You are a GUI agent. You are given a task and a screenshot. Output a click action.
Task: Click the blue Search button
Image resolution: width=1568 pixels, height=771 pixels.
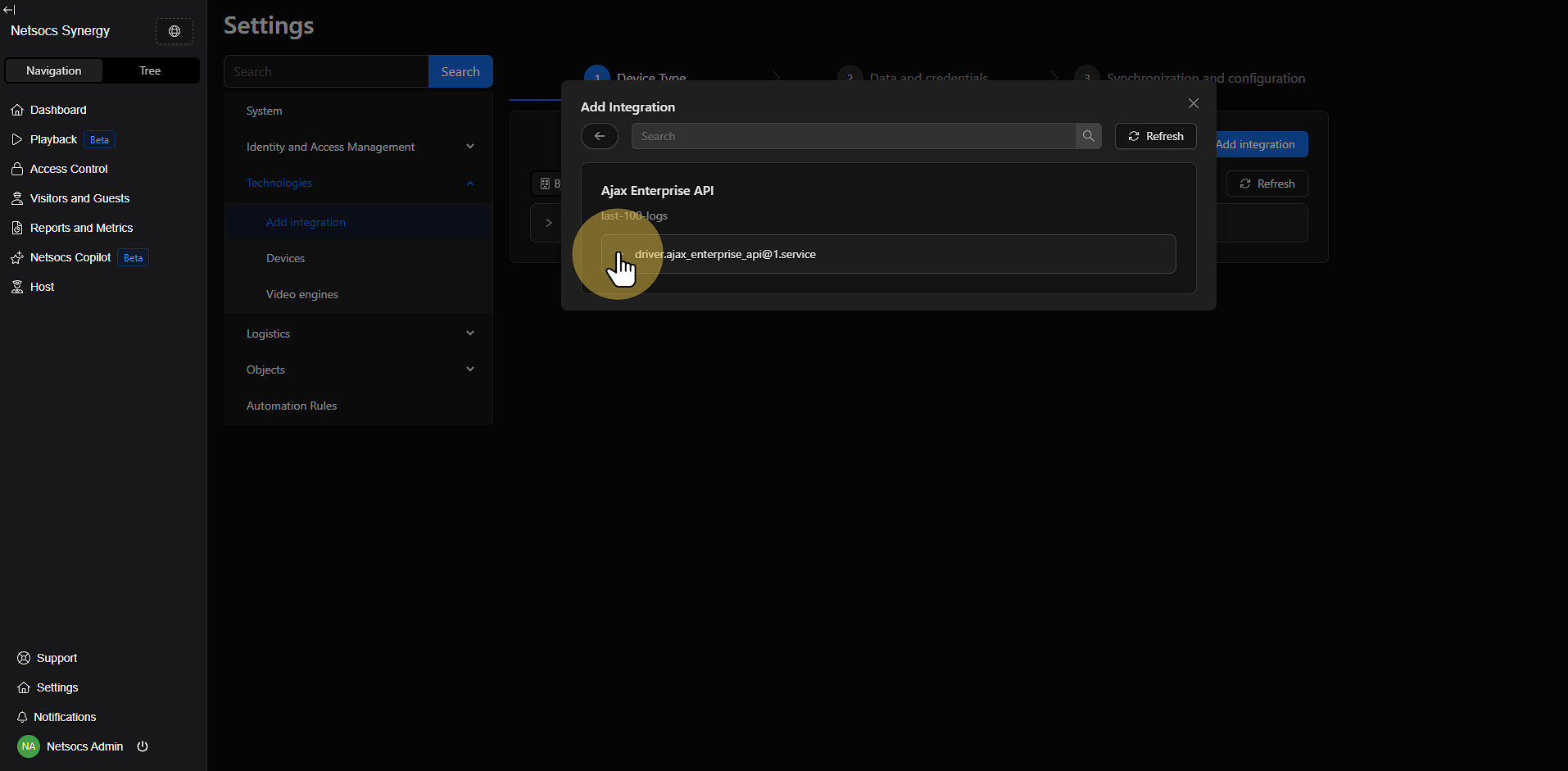[460, 71]
